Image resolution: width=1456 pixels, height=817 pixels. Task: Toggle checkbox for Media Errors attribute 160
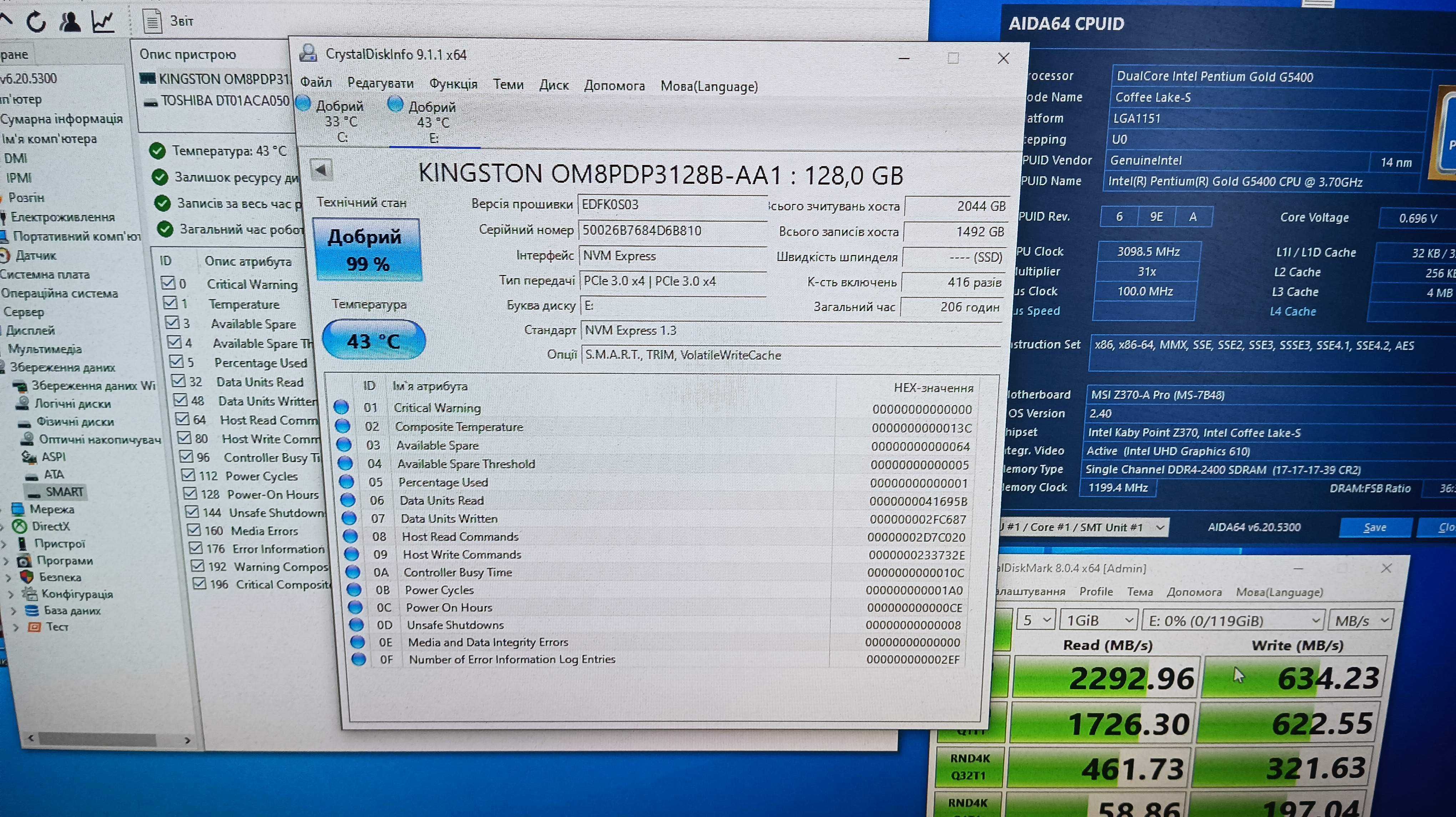tap(193, 530)
